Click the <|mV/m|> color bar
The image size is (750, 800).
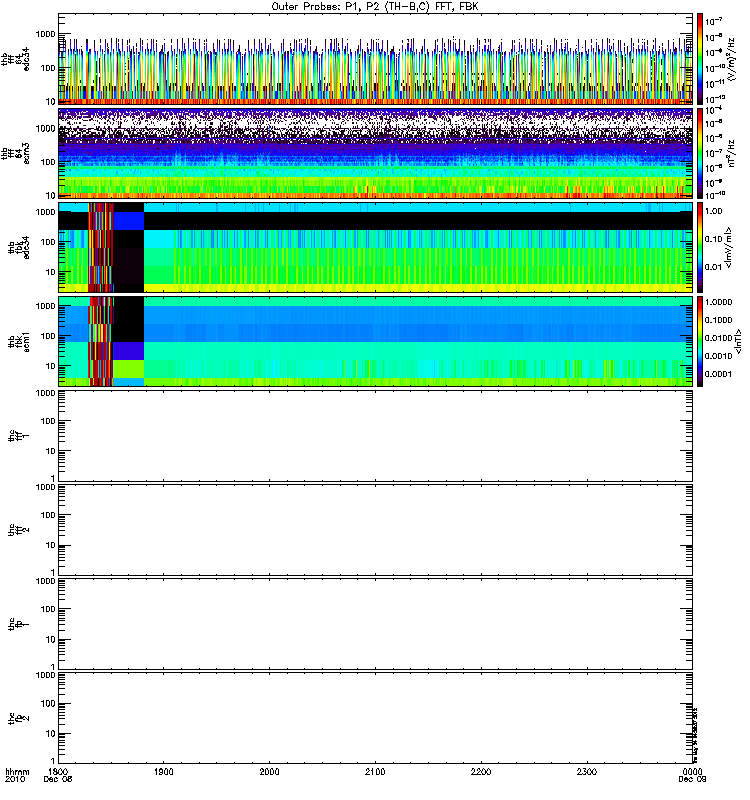coord(700,247)
